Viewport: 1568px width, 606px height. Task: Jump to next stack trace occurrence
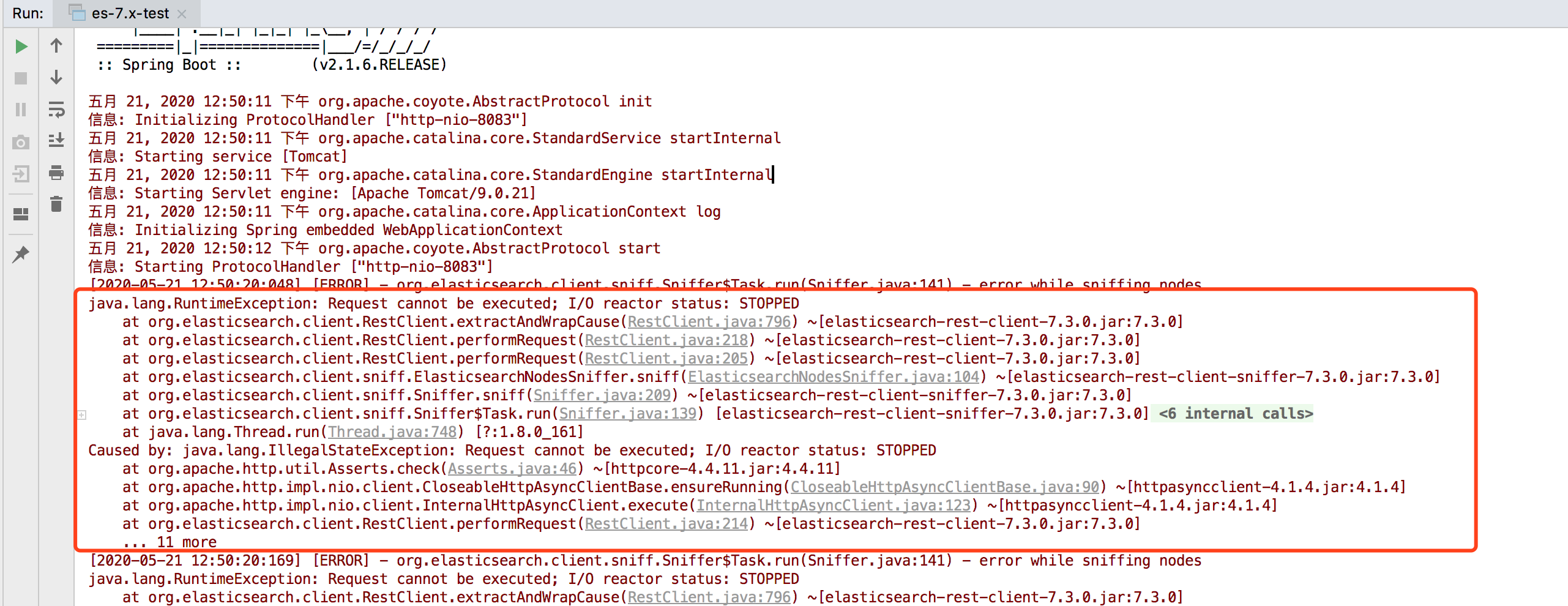pos(56,78)
